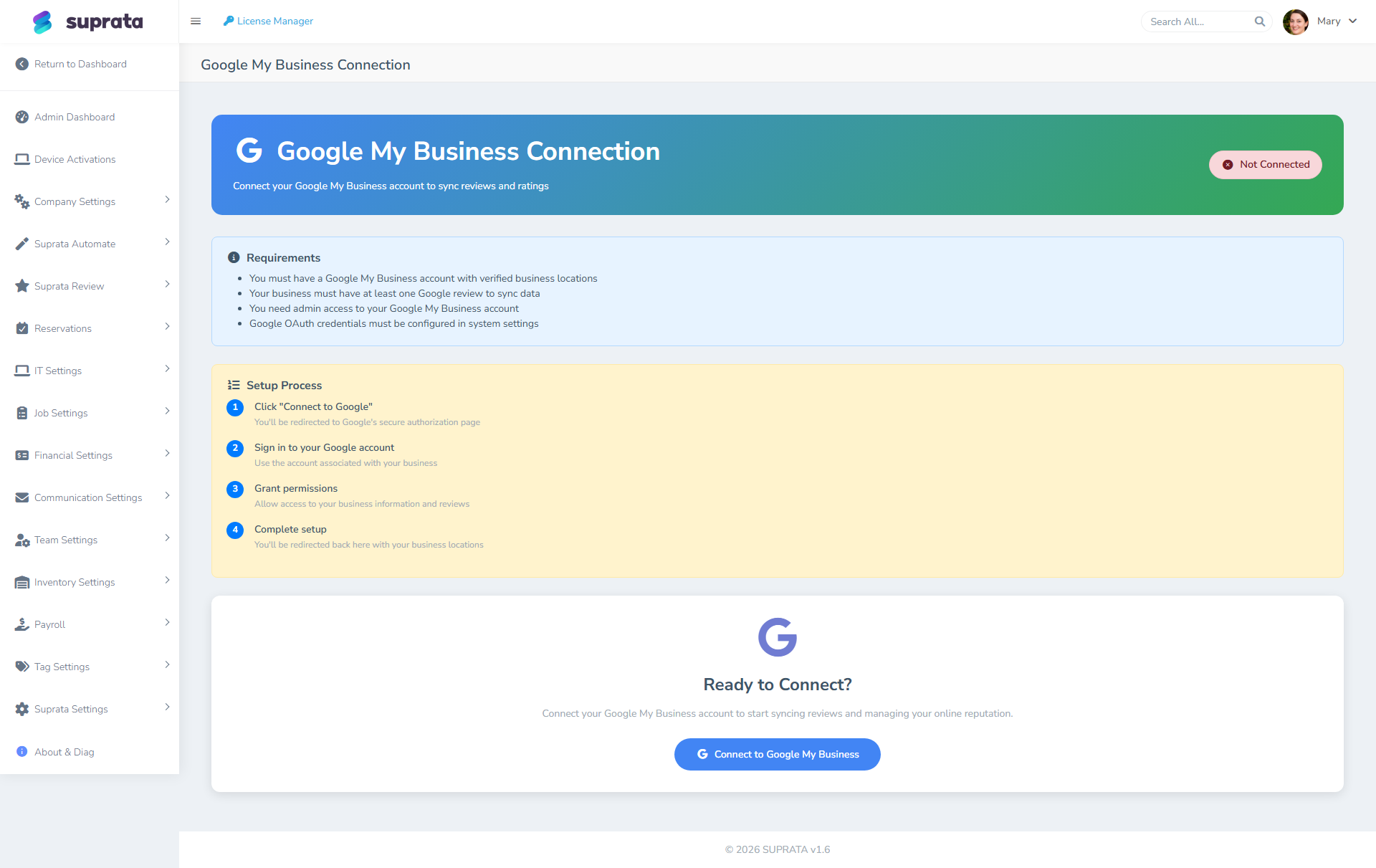Click "© 2026 SUPRATA v1.6" footer text
Image resolution: width=1376 pixels, height=868 pixels.
point(778,849)
